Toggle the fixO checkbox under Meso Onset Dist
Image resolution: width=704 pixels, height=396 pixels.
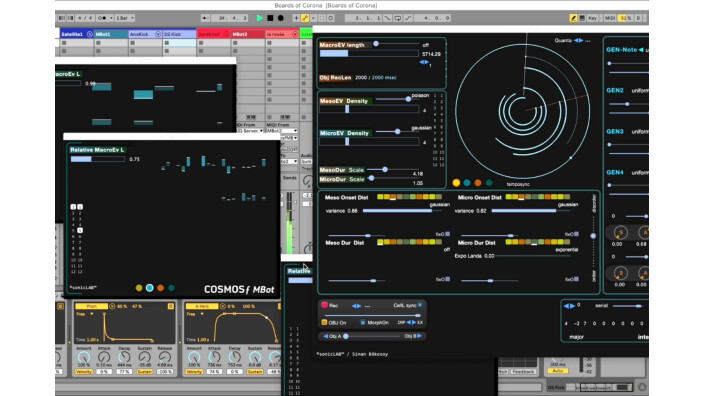click(448, 234)
